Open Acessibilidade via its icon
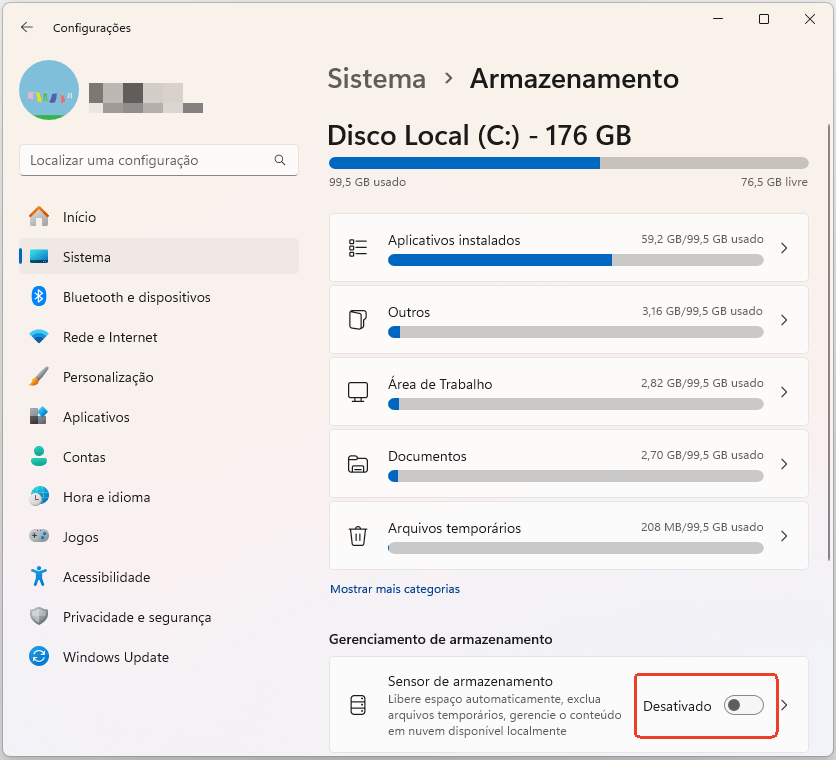The width and height of the screenshot is (836, 760). pyautogui.click(x=37, y=577)
